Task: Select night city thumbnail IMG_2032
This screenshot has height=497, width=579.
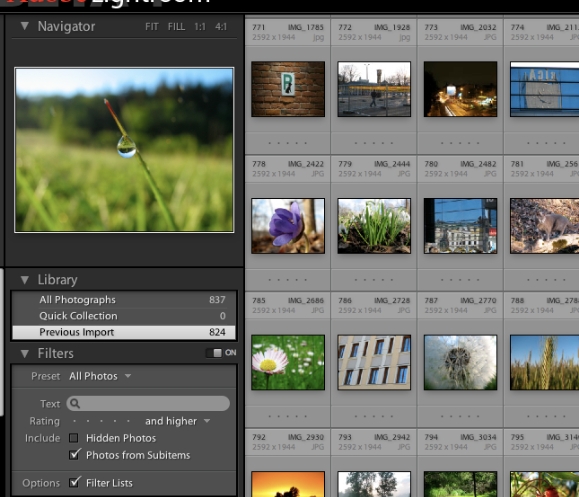Action: pos(460,89)
